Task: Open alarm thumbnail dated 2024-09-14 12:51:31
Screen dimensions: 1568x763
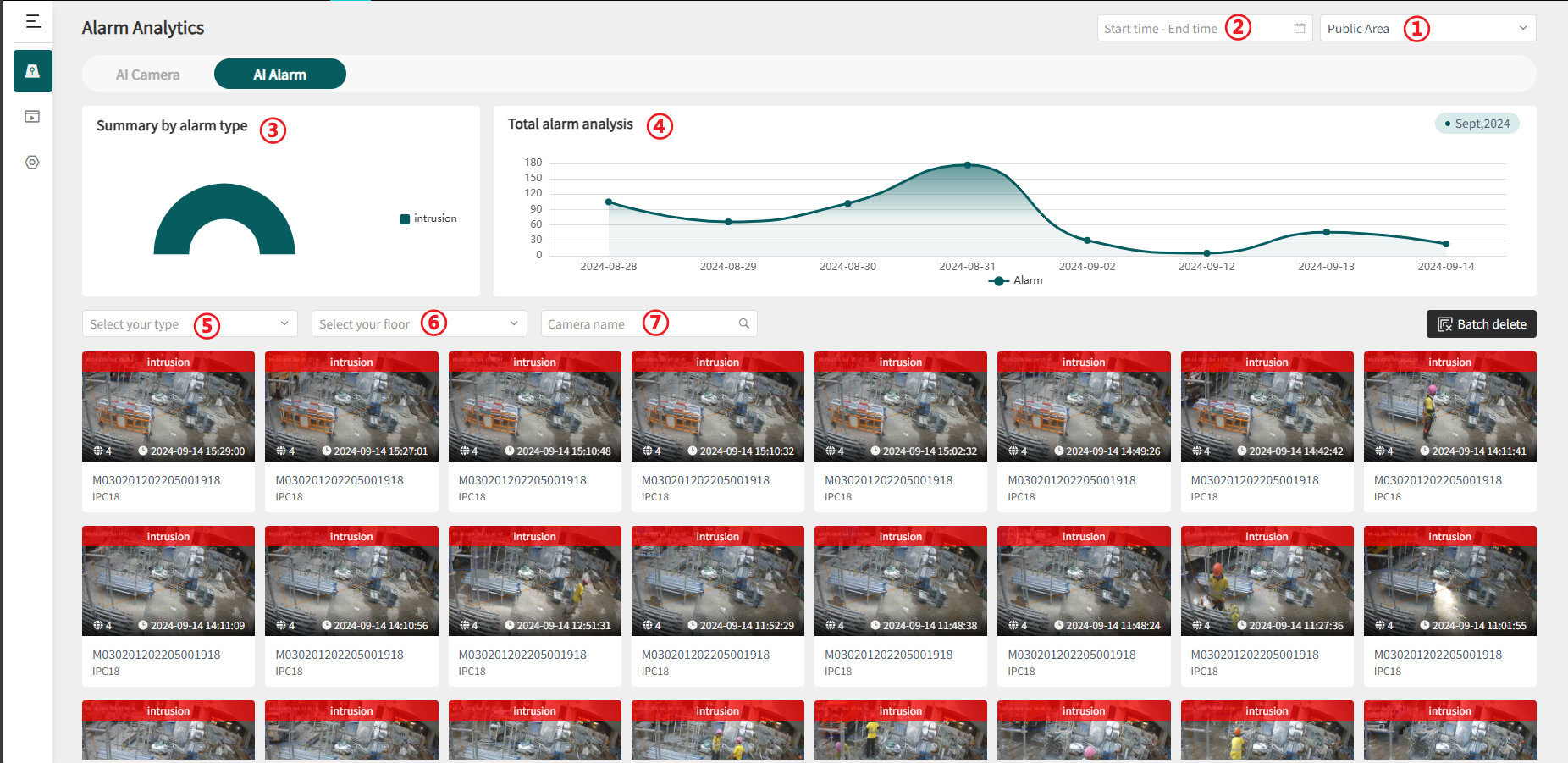Action: point(535,581)
